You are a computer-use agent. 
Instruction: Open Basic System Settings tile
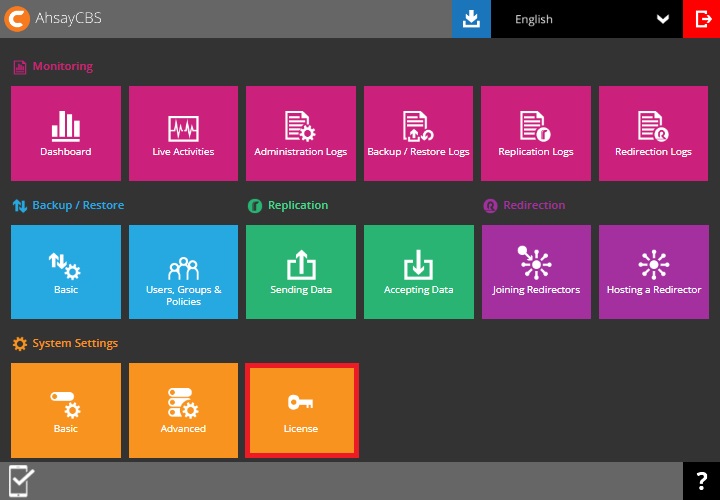pos(66,410)
